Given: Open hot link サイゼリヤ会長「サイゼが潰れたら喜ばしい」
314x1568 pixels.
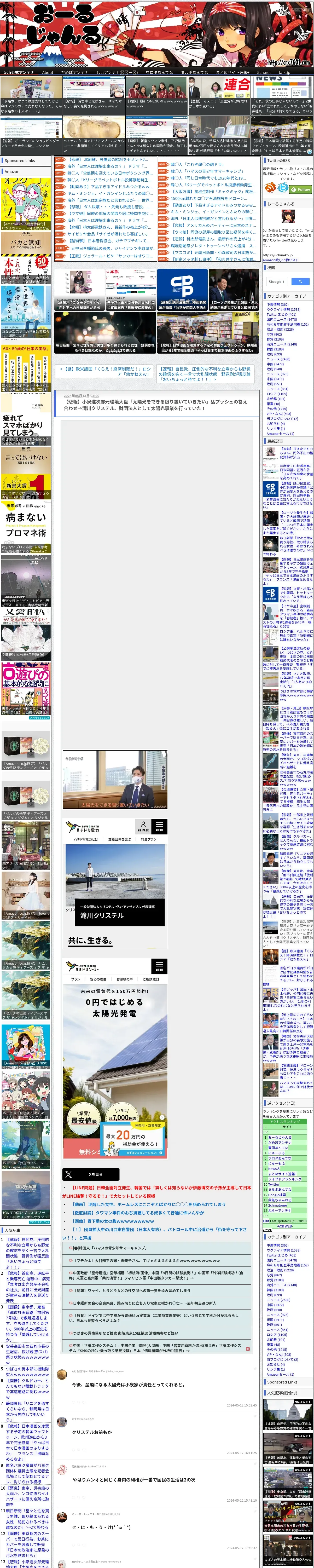Looking at the screenshot, I should coord(107,234).
